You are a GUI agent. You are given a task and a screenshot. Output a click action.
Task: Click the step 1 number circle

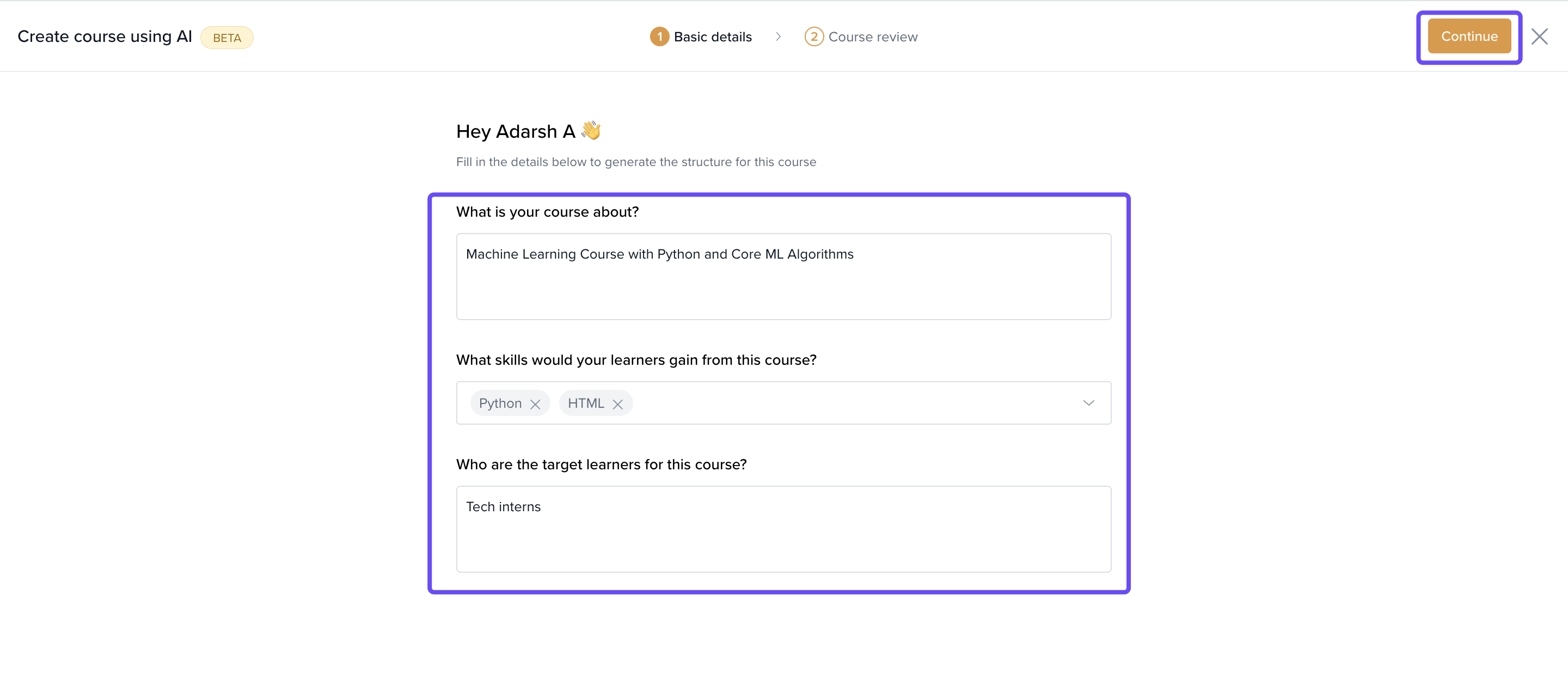pyautogui.click(x=659, y=37)
